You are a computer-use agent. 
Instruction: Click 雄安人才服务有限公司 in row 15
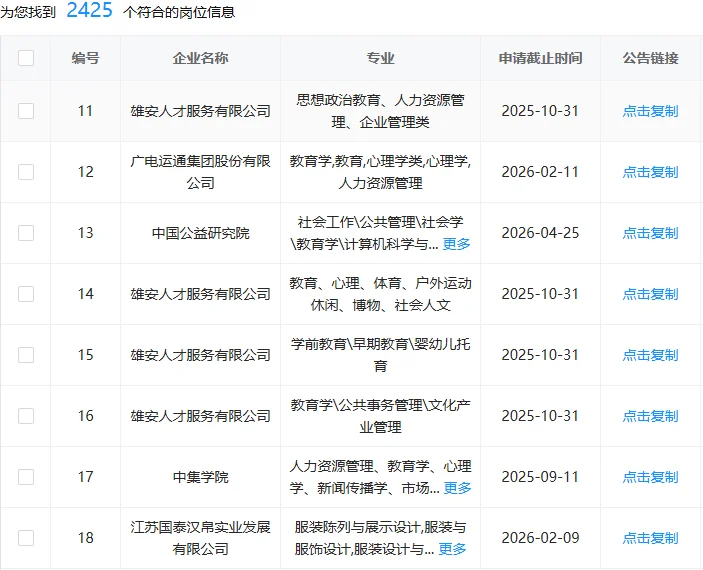pos(200,355)
